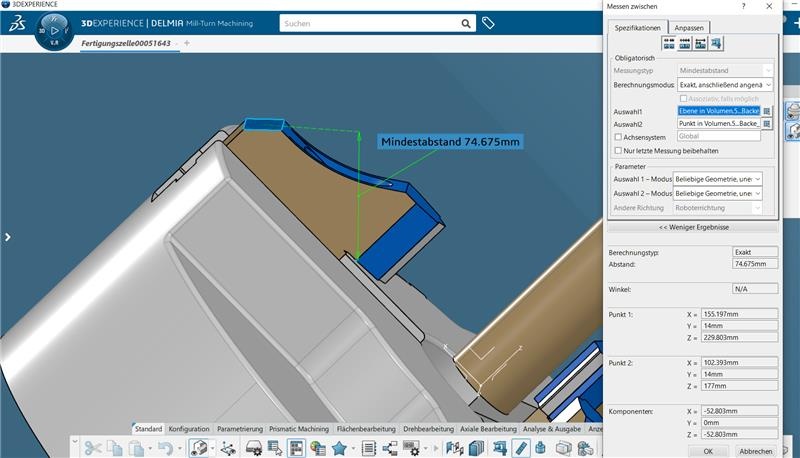
Task: Click the fourth measure icon in dialog toolbar
Action: point(716,43)
